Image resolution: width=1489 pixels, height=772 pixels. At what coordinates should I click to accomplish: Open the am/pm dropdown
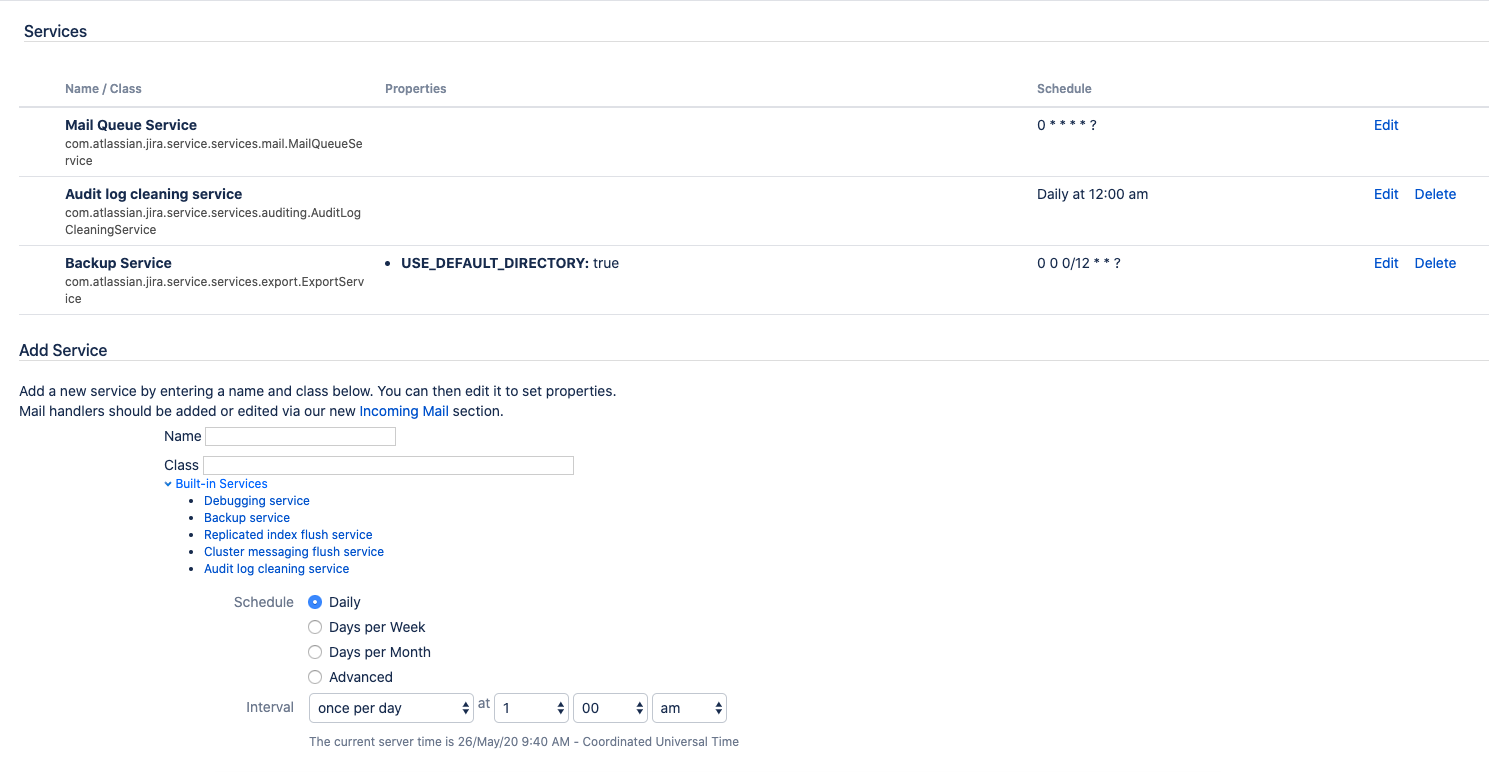688,708
